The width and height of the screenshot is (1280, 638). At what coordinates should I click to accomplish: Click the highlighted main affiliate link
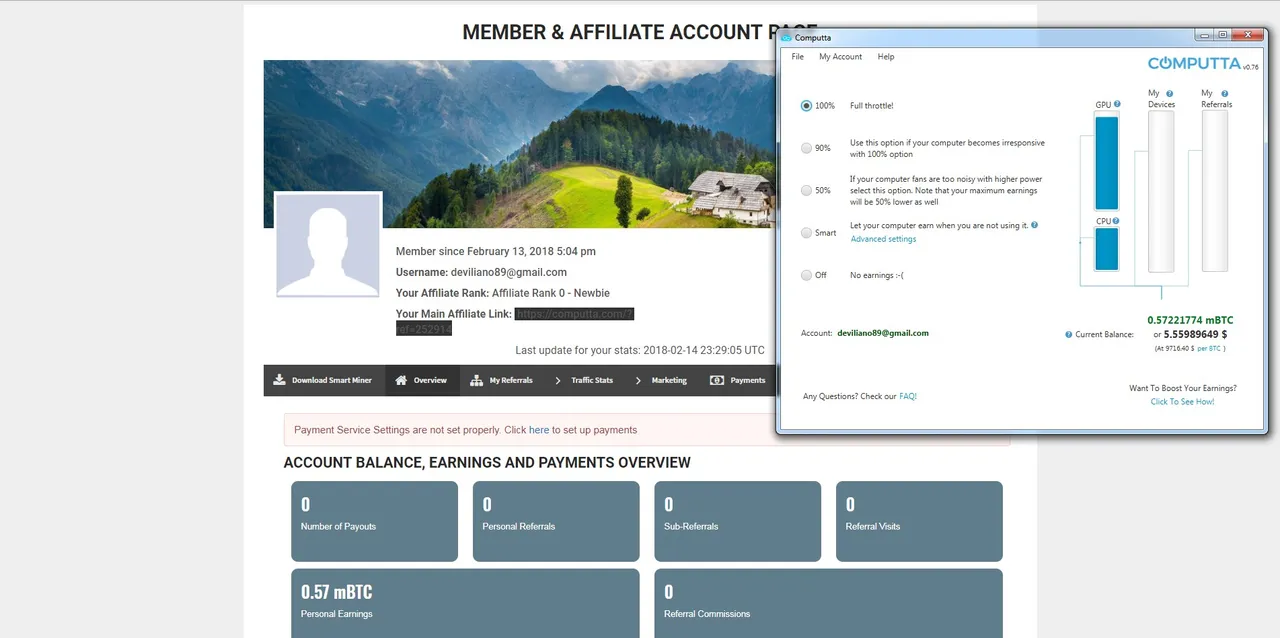(x=574, y=314)
